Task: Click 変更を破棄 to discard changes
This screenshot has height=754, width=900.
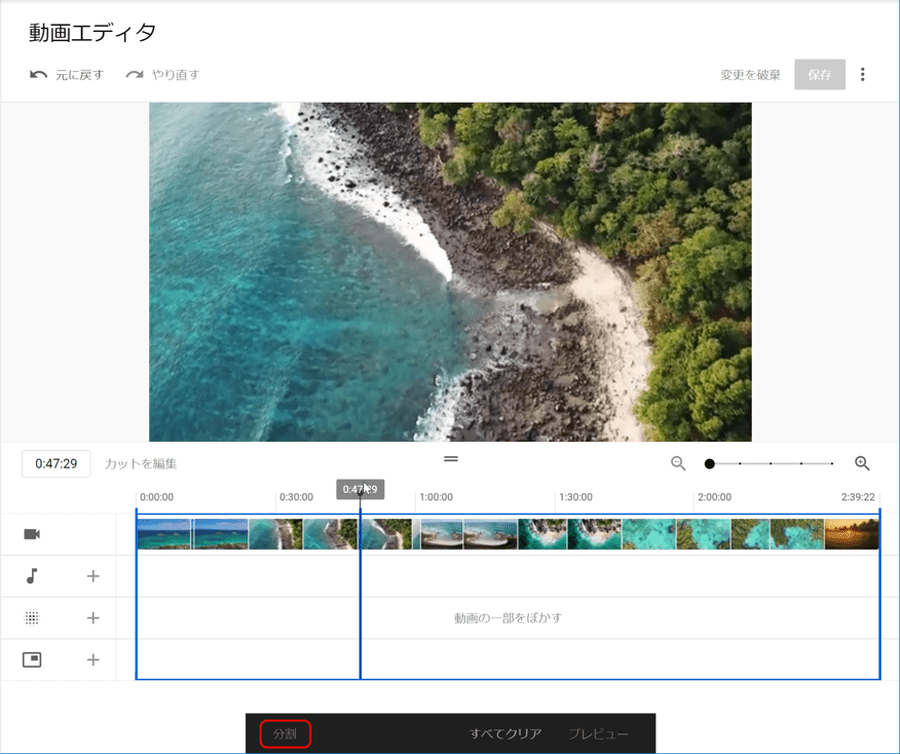Action: point(750,75)
